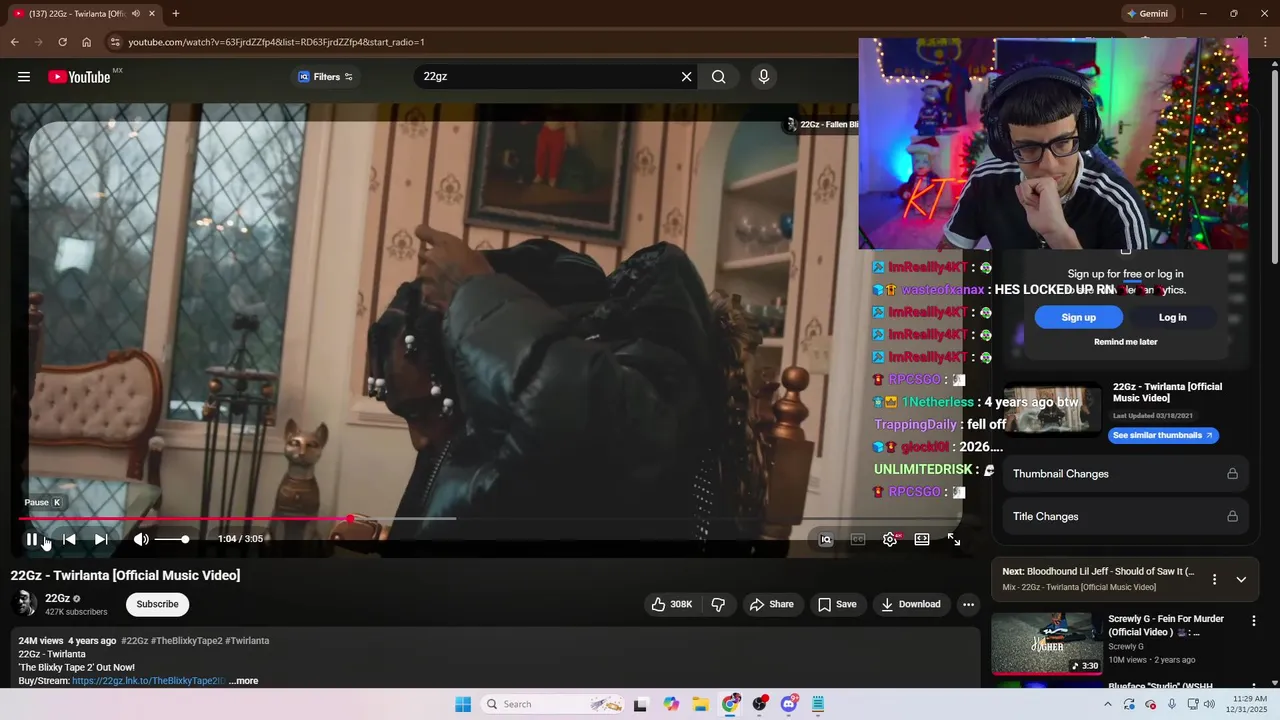The height and width of the screenshot is (720, 1280).
Task: Like the video (308K likes)
Action: (x=672, y=604)
